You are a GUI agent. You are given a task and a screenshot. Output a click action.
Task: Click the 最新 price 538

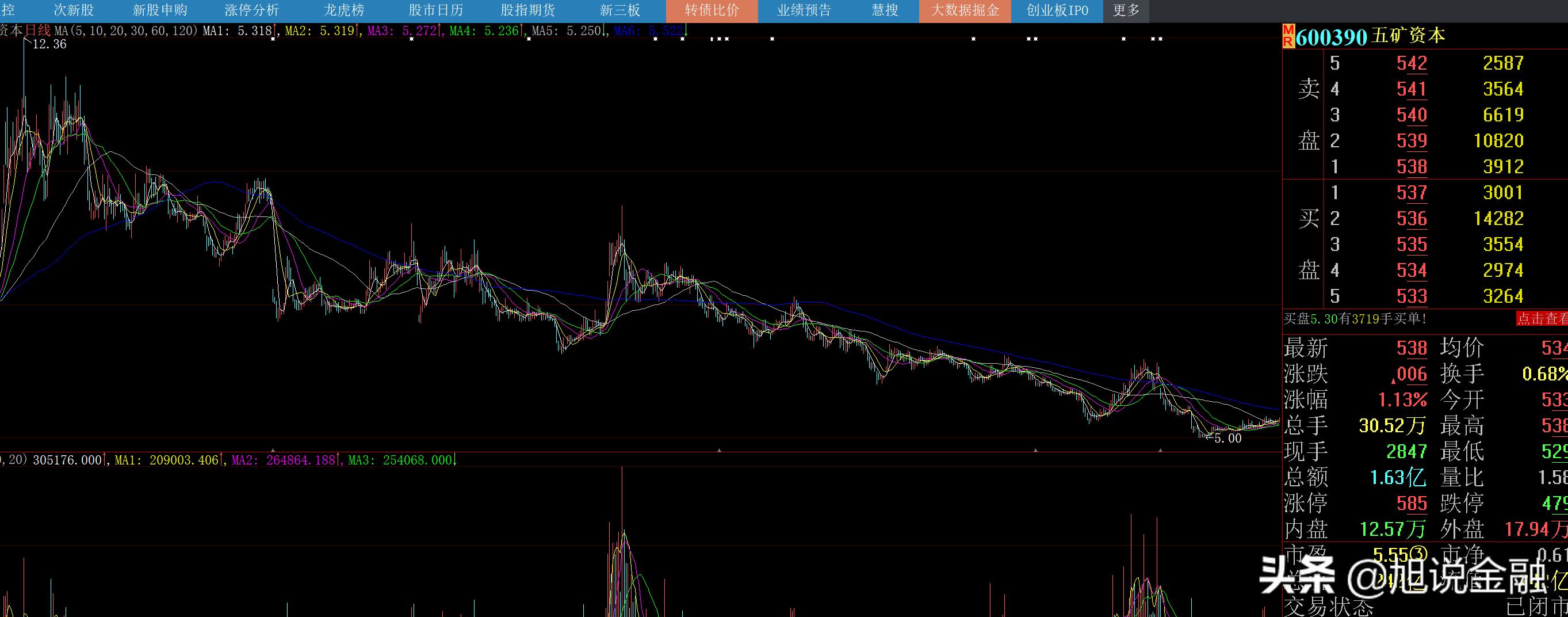pyautogui.click(x=1412, y=348)
